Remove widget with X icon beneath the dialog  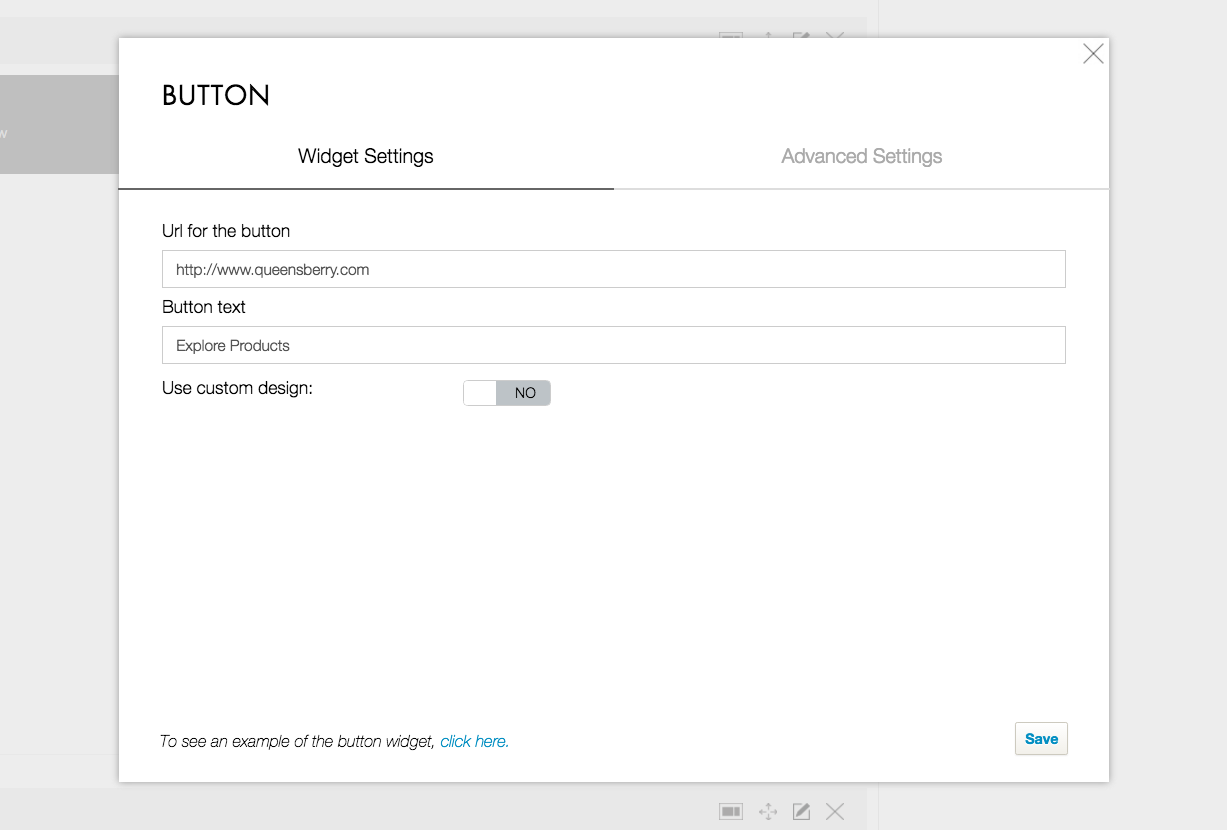[835, 811]
